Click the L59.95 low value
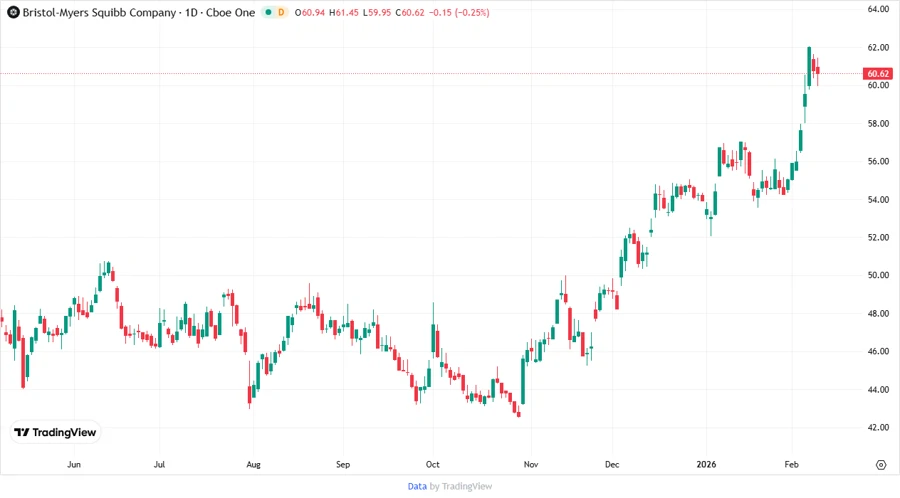The image size is (900, 498). (377, 12)
